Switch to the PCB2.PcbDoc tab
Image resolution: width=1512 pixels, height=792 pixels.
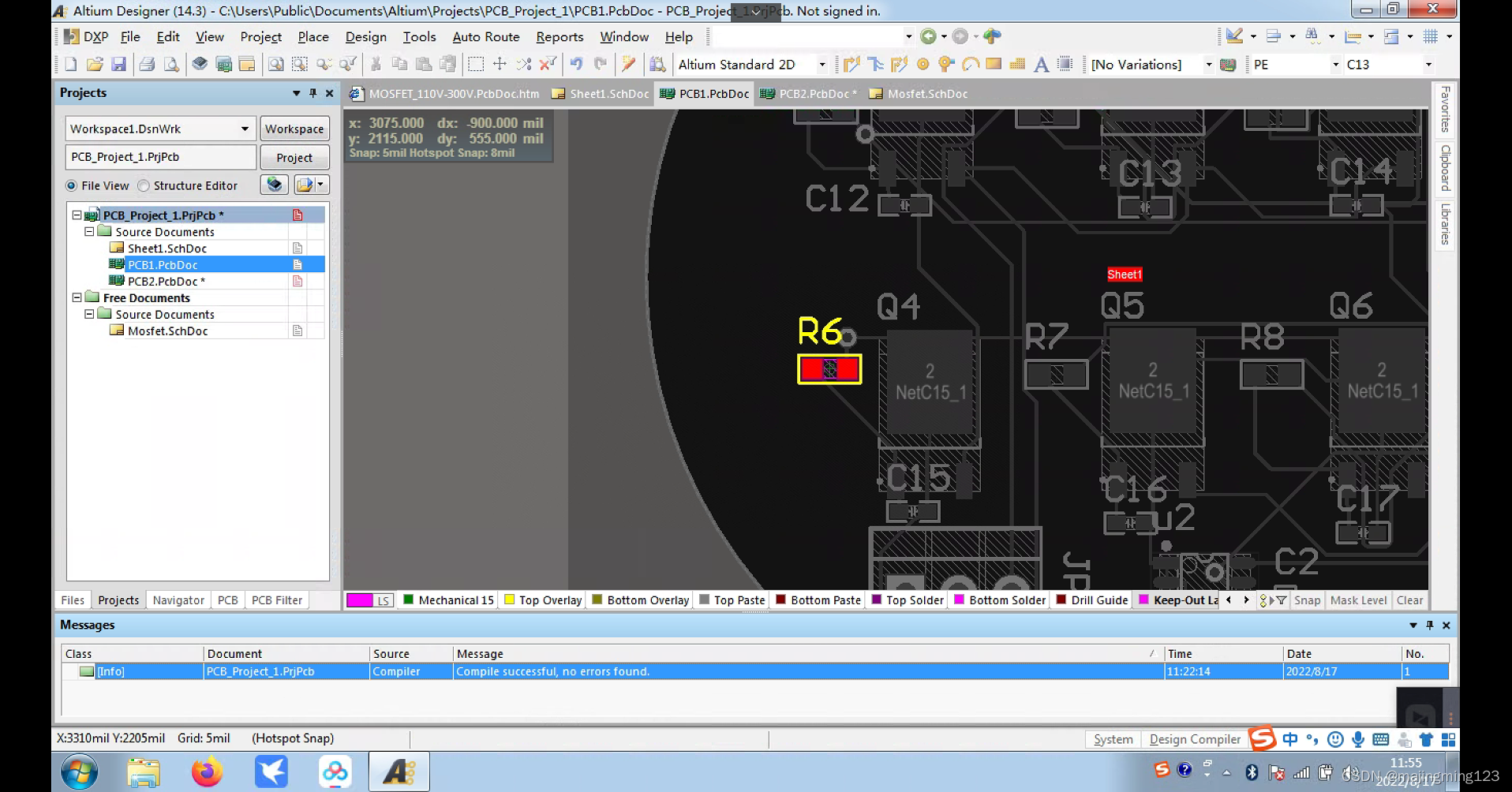pyautogui.click(x=808, y=94)
